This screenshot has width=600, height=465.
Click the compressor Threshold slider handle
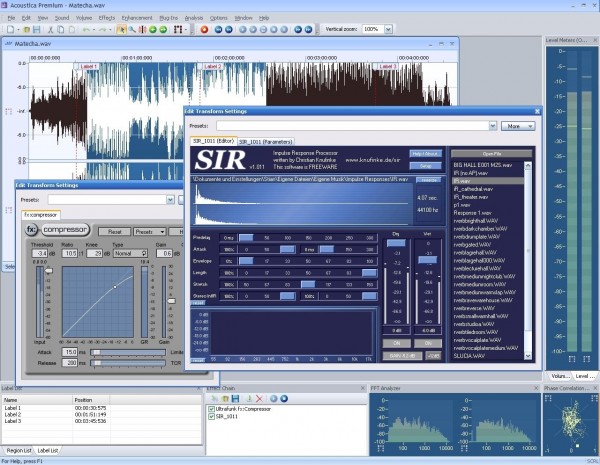pos(46,272)
